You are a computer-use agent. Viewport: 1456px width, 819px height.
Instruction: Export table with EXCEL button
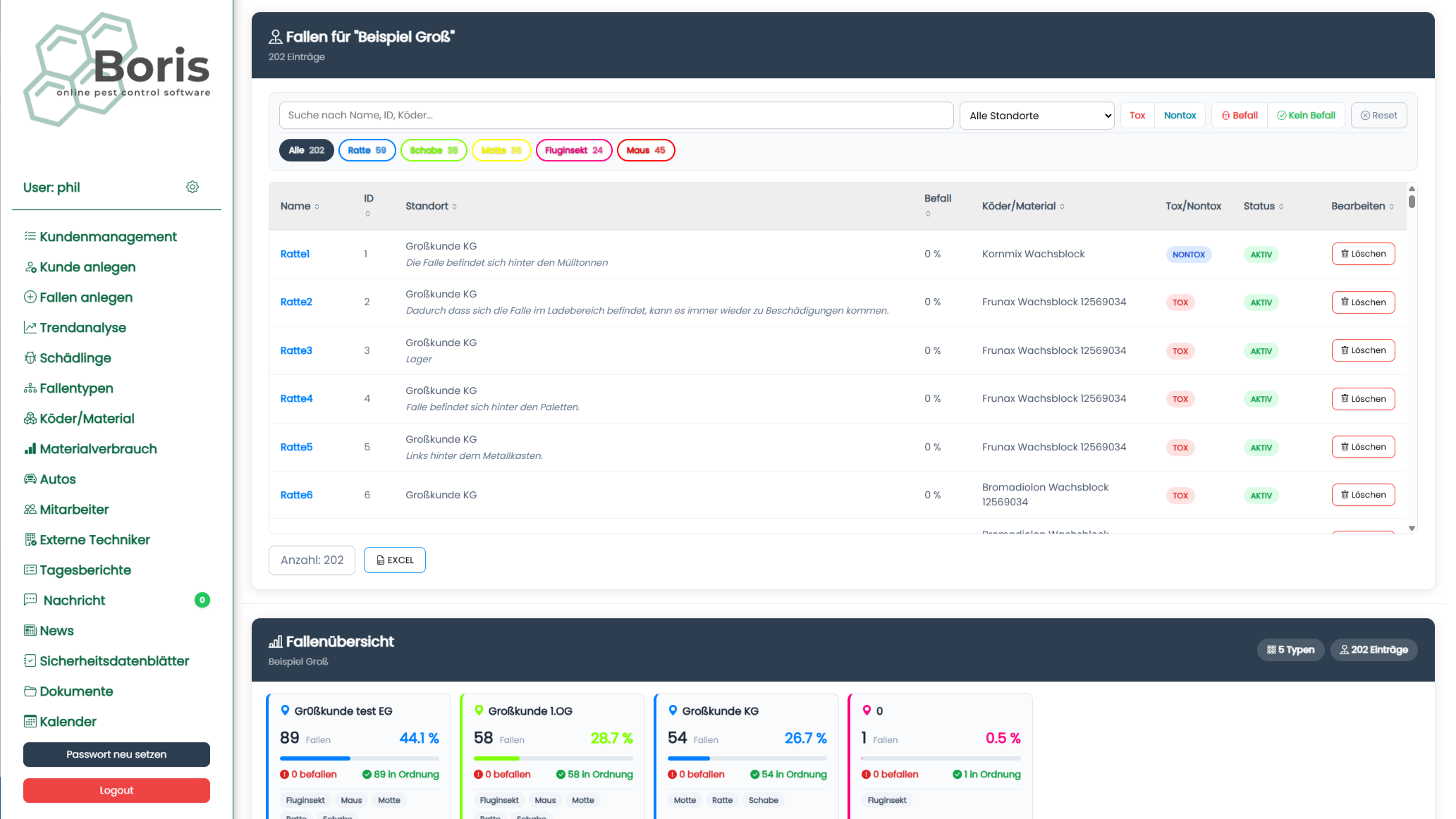tap(395, 560)
